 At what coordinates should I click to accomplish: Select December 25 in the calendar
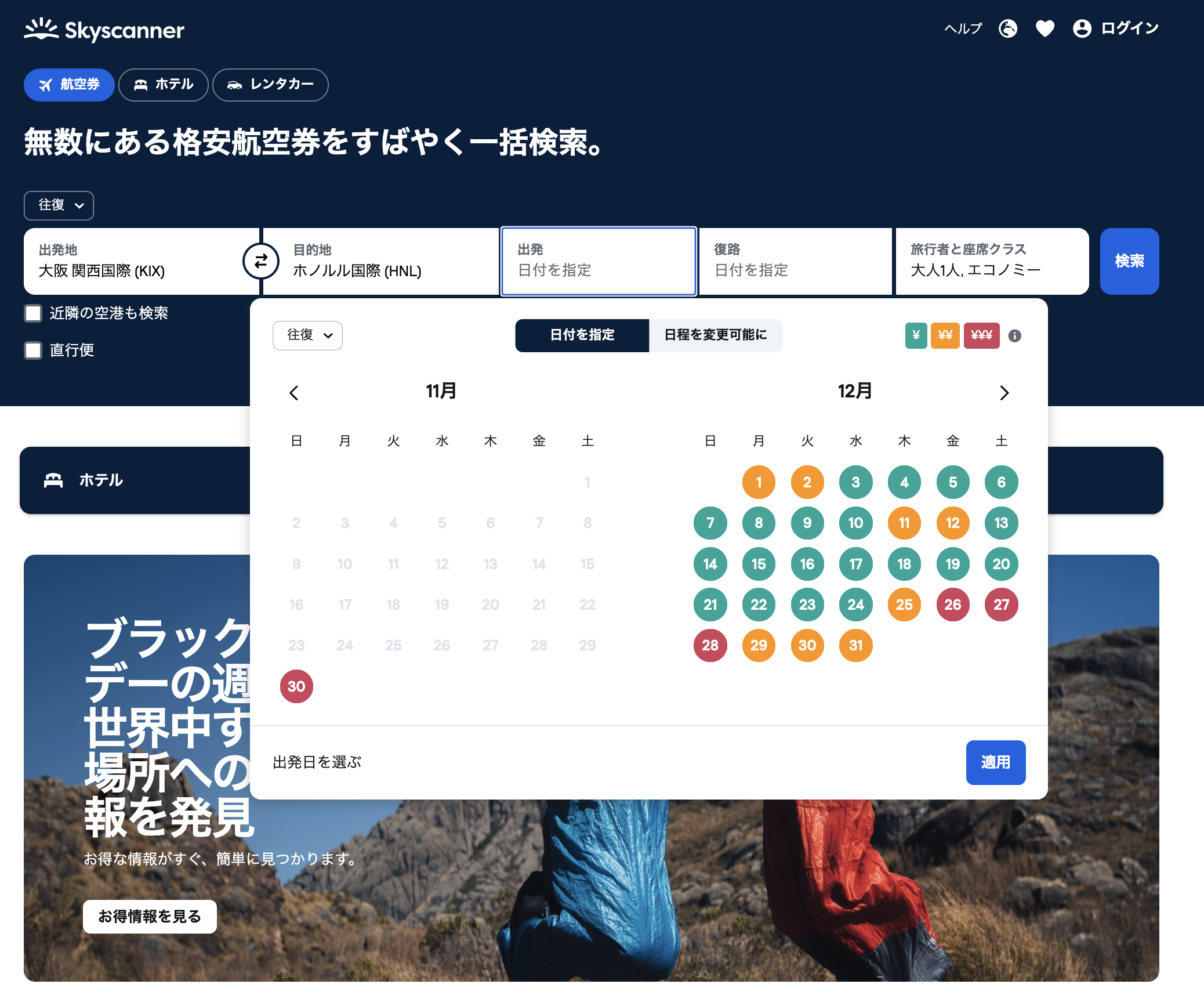(x=904, y=605)
